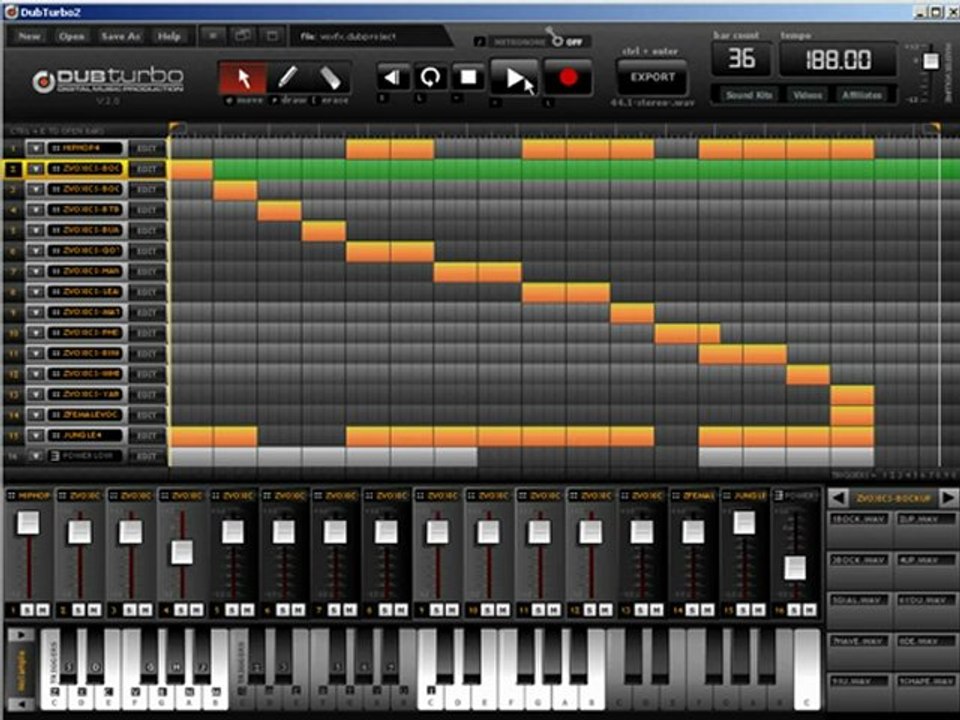Viewport: 960px width, 720px height.
Task: Click the orange block in track 12
Action: [808, 374]
